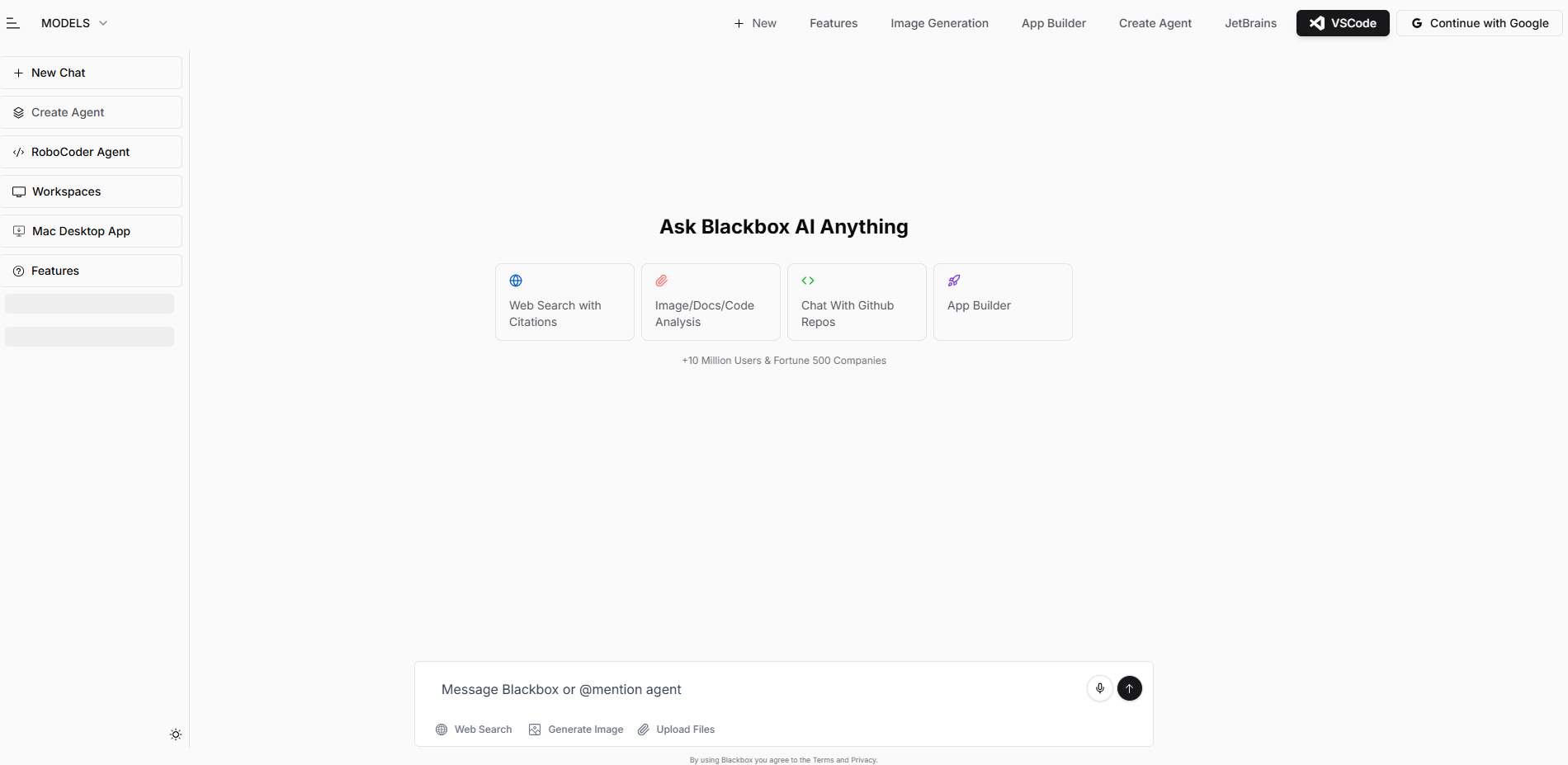Open the sidebar collapse icon
This screenshot has width=1568, height=765.
tap(13, 22)
